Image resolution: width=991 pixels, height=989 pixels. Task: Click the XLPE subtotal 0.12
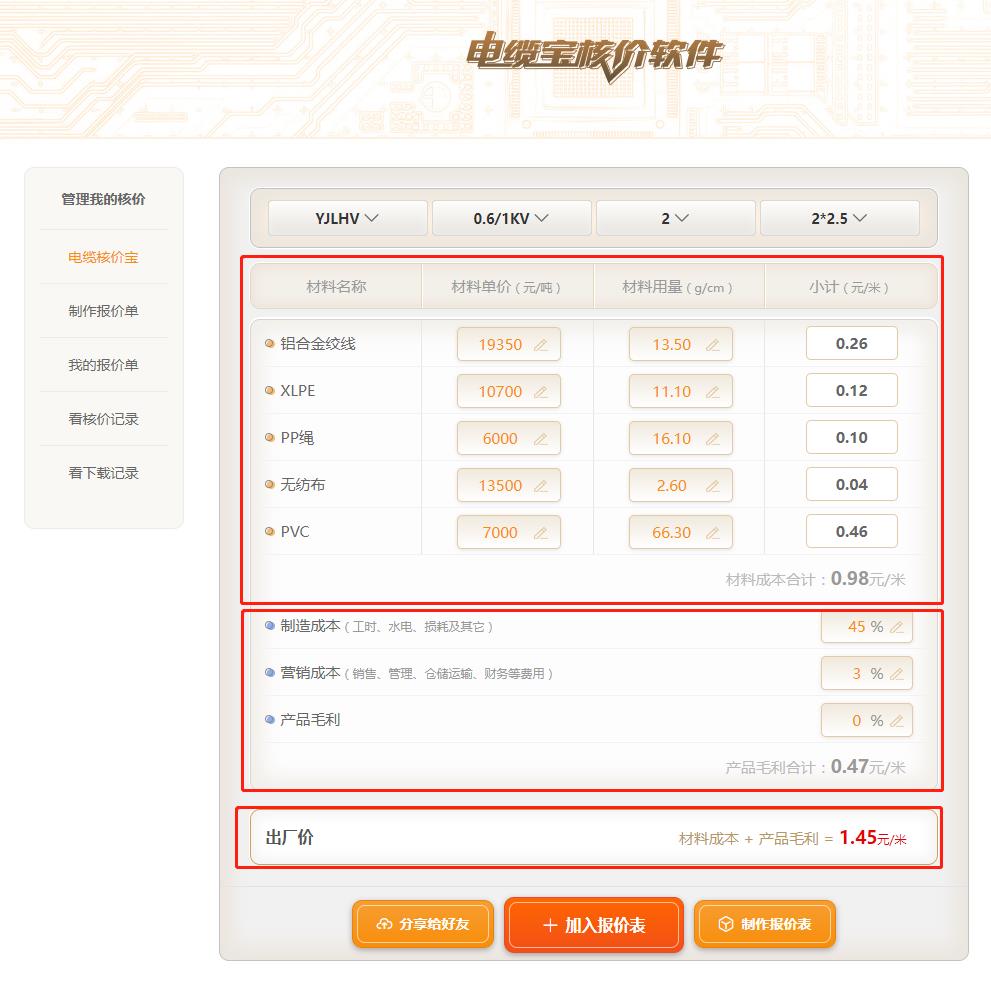tap(852, 391)
